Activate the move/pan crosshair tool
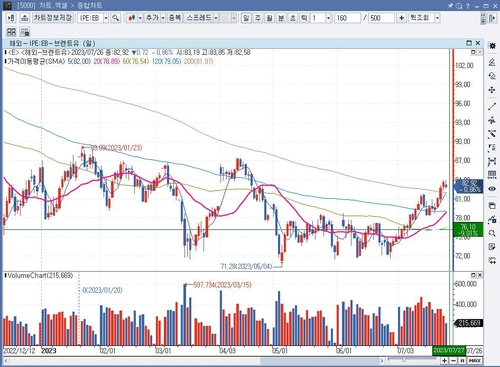This screenshot has width=500, height=367. tap(492, 90)
